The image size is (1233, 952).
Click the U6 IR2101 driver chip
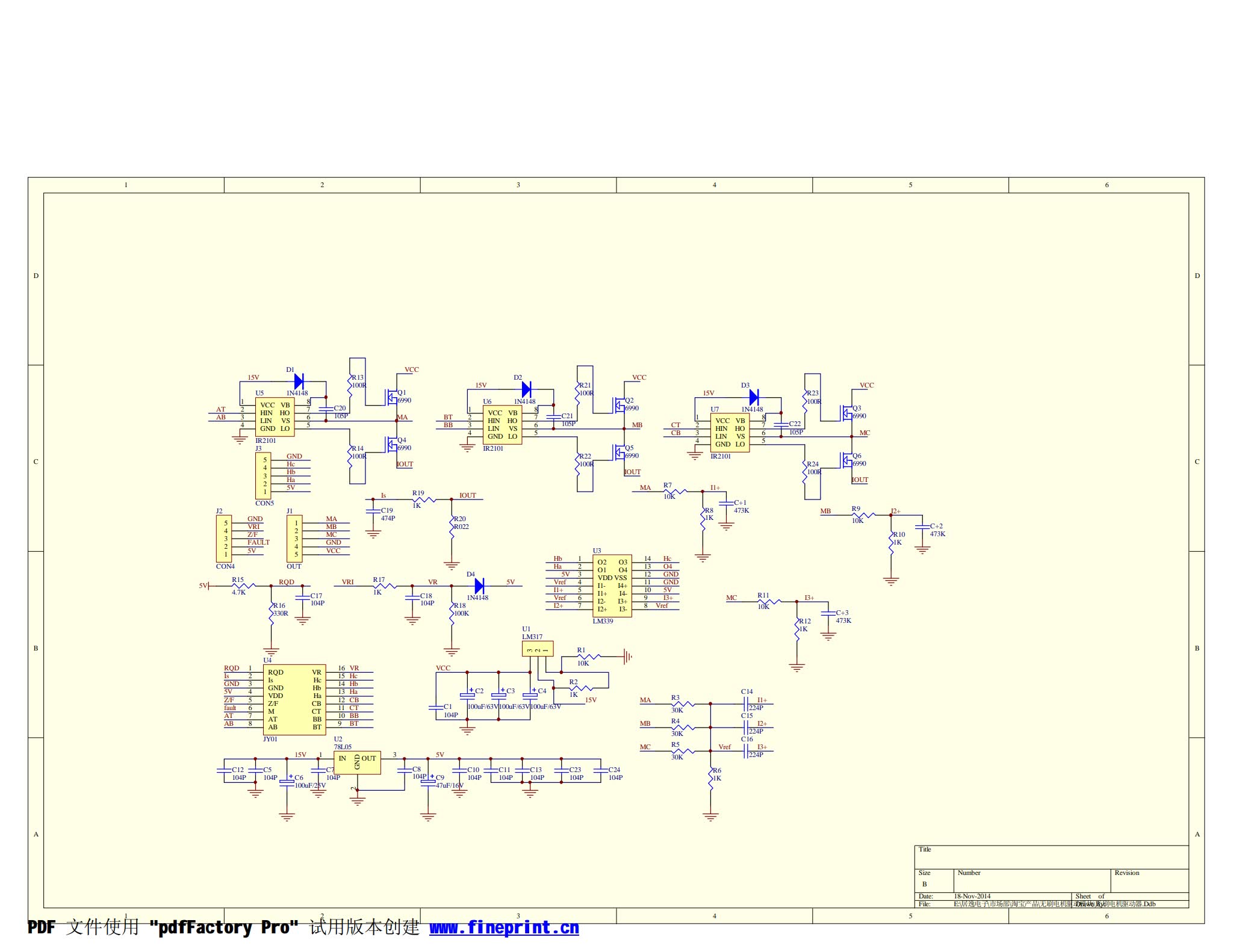[502, 424]
